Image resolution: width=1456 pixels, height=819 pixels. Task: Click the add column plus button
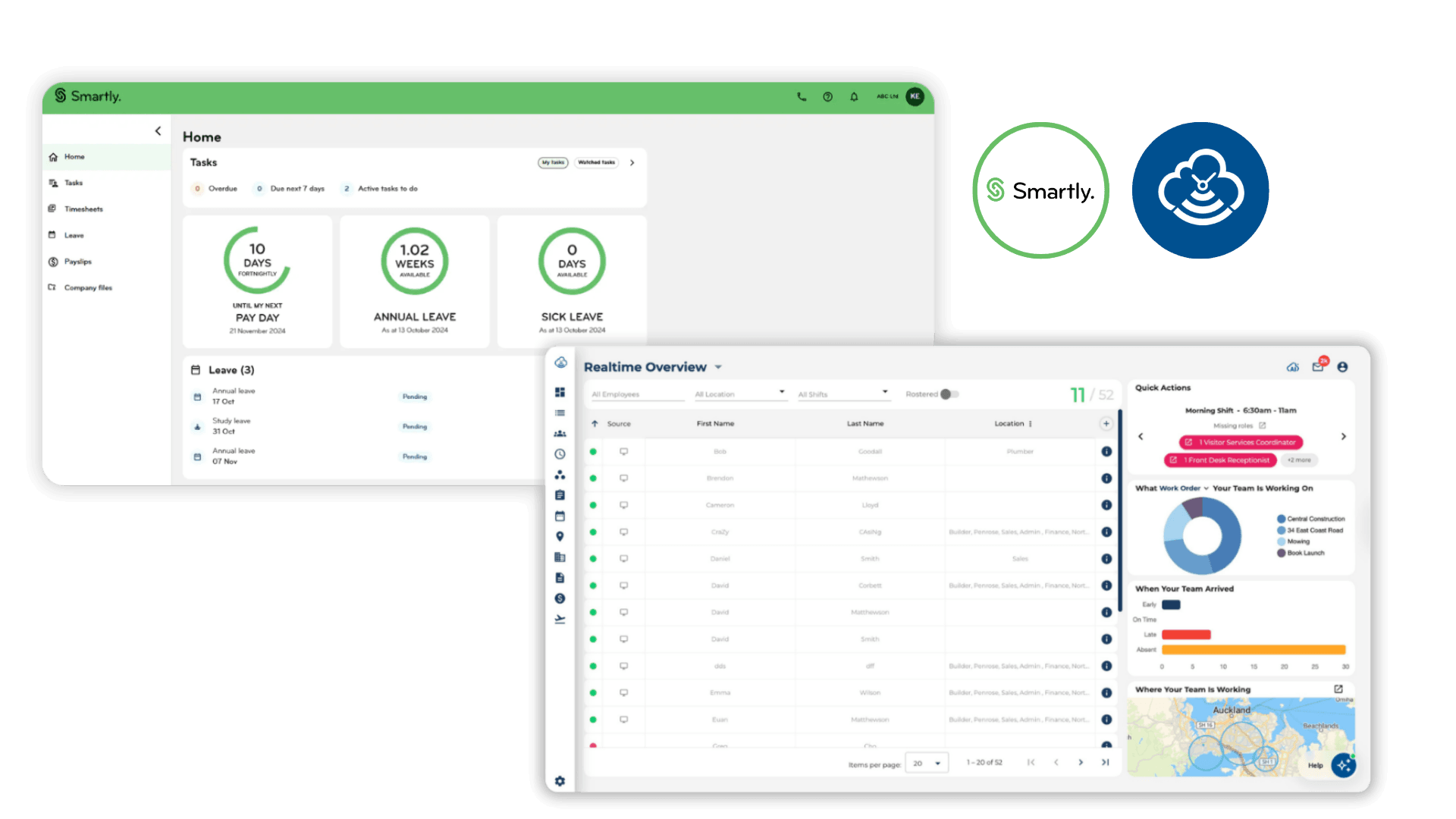point(1106,424)
